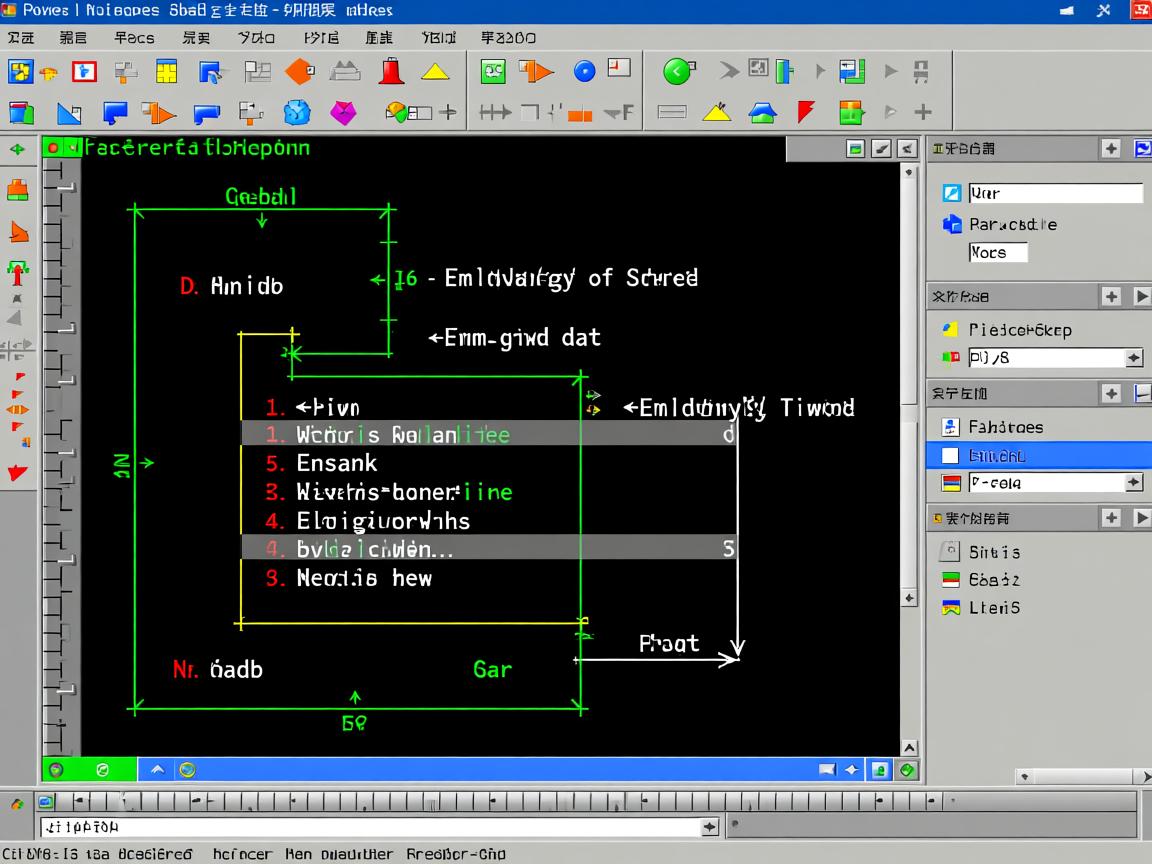Click the green circular back arrow icon

point(678,71)
